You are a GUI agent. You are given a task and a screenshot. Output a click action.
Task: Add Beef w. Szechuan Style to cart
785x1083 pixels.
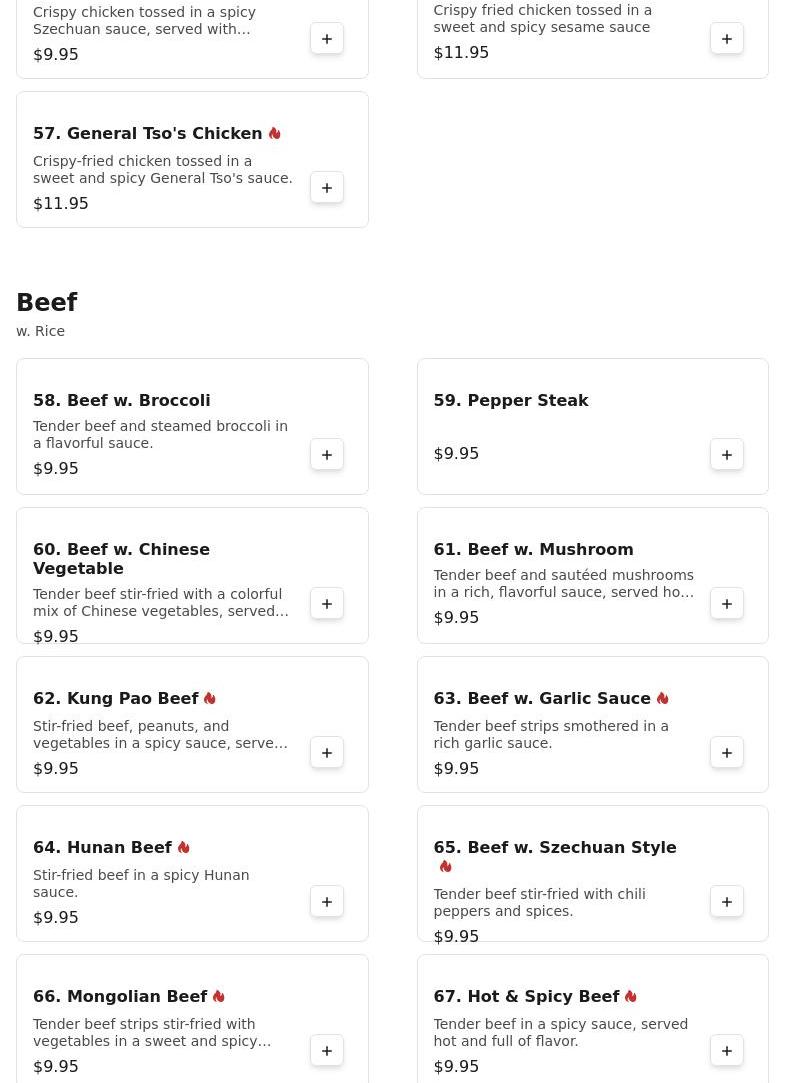[x=727, y=902]
